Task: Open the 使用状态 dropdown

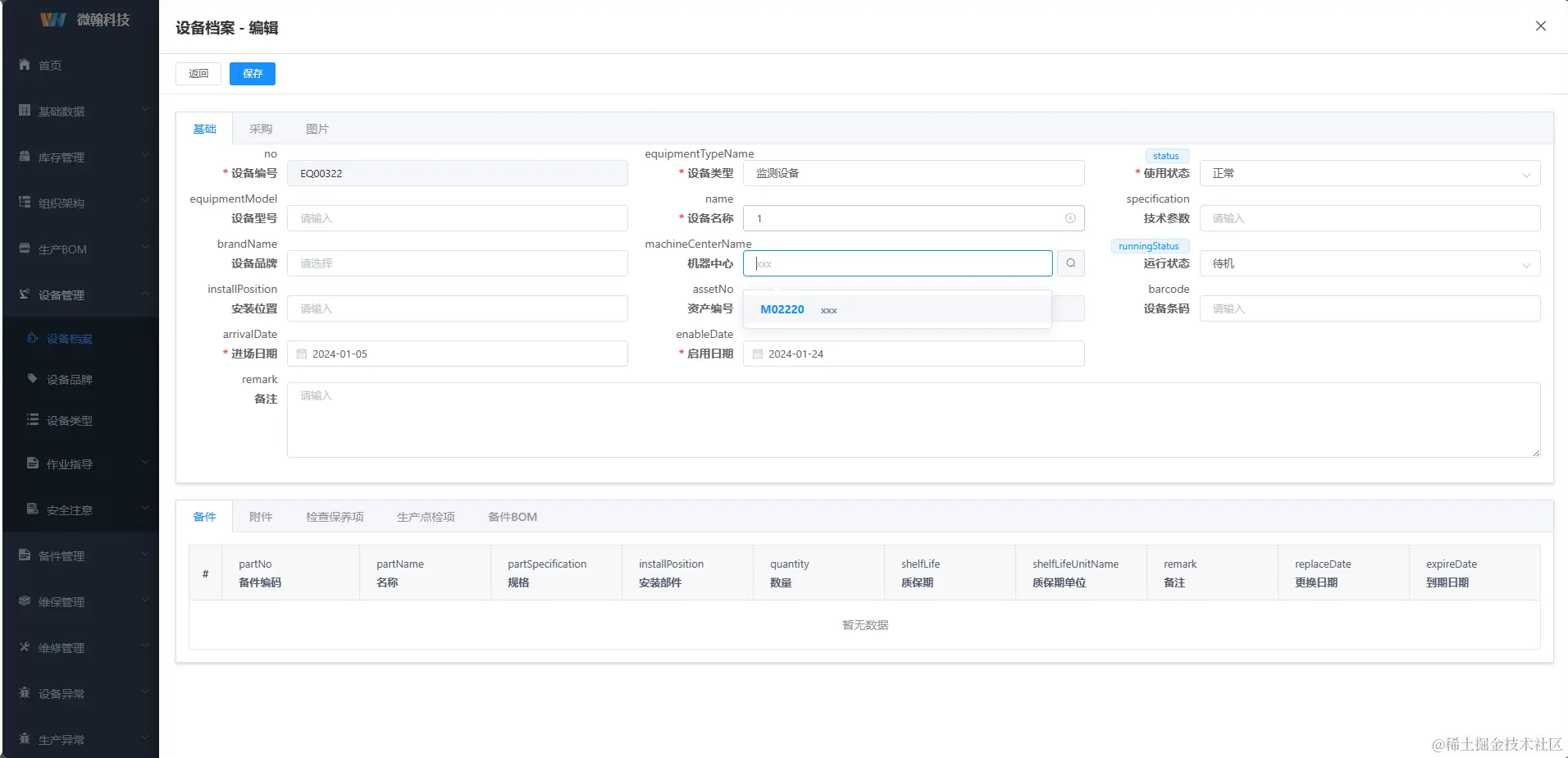Action: point(1370,173)
